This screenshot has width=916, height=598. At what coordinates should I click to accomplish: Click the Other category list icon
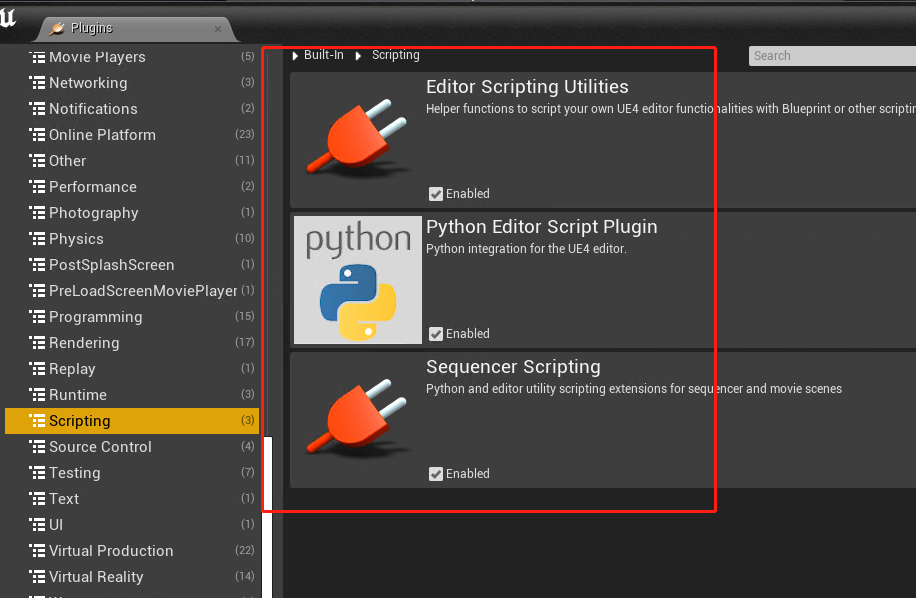[x=37, y=161]
